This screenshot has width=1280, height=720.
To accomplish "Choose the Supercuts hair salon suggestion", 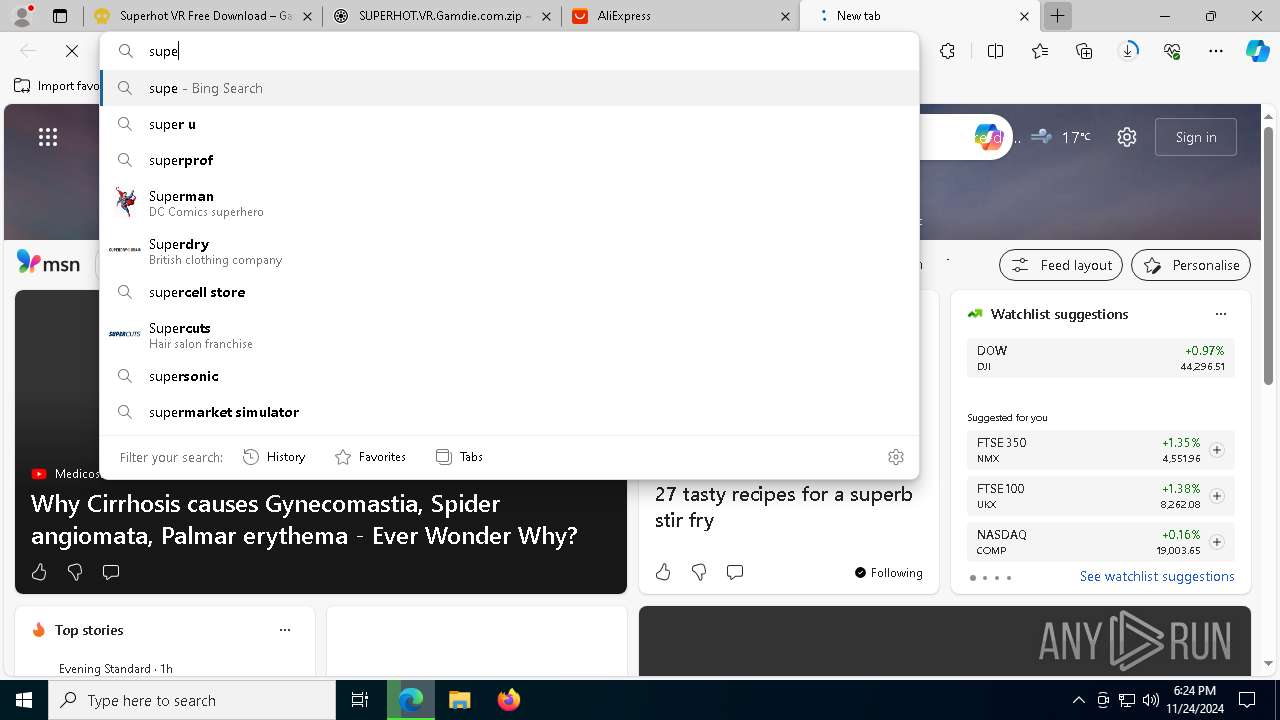I will [509, 335].
